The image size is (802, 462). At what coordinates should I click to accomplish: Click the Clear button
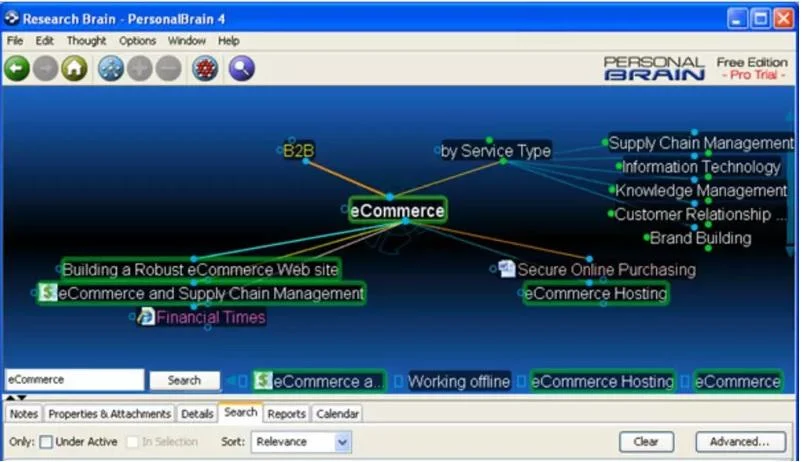(x=646, y=442)
